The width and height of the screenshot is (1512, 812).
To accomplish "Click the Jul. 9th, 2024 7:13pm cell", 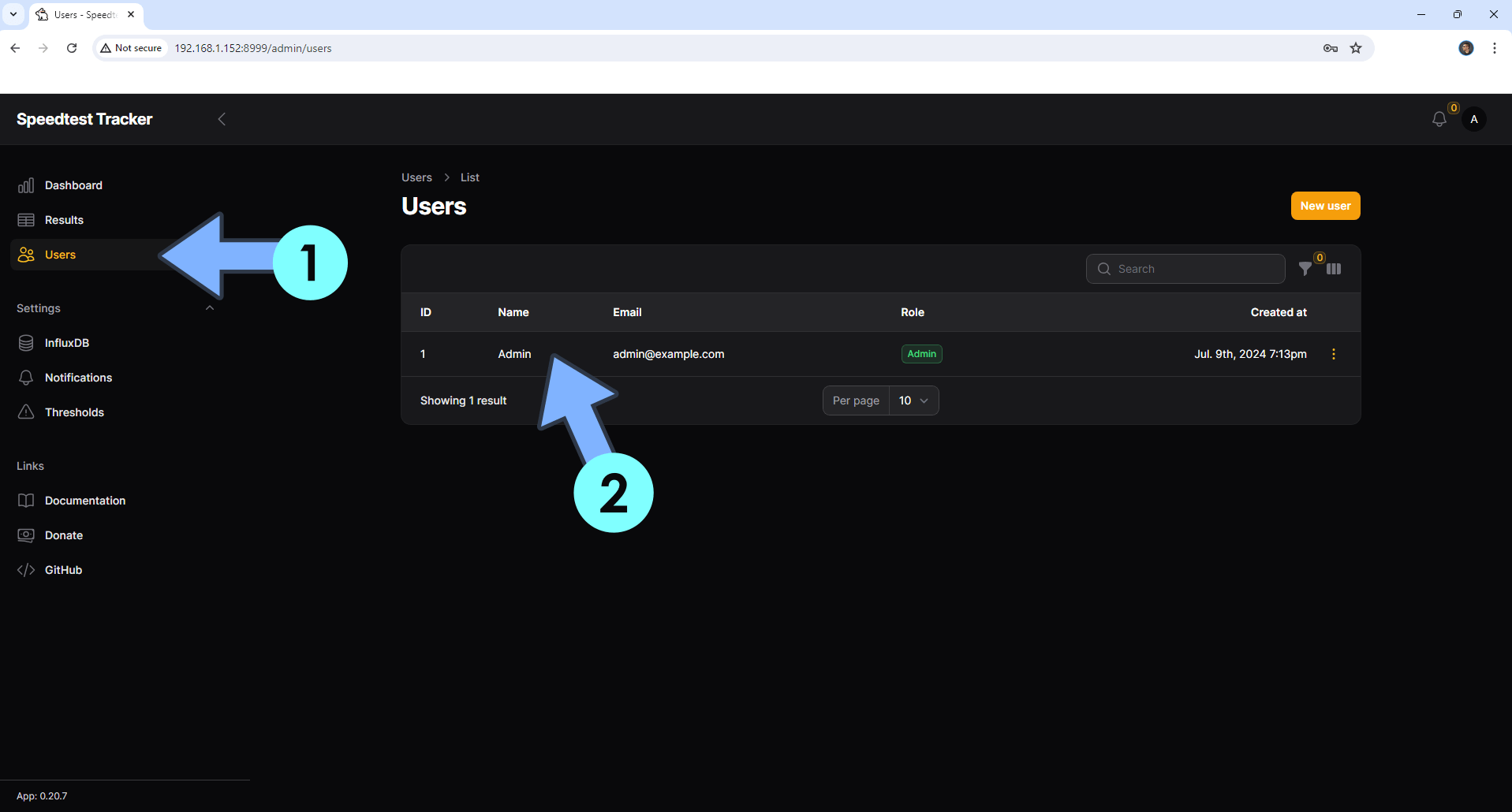I will tap(1250, 354).
